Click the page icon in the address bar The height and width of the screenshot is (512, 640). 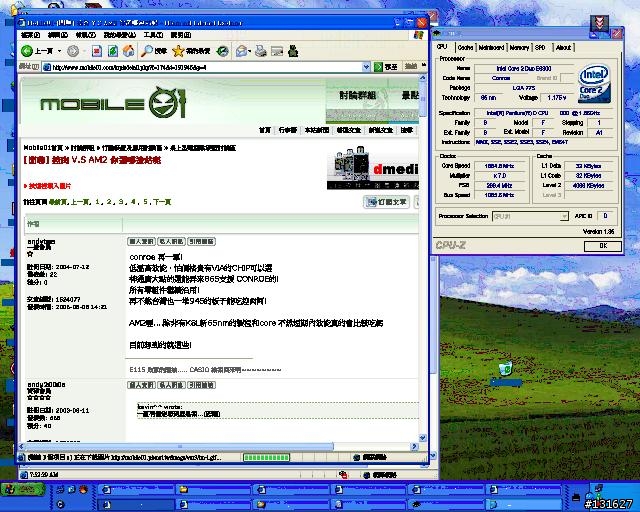pos(47,67)
